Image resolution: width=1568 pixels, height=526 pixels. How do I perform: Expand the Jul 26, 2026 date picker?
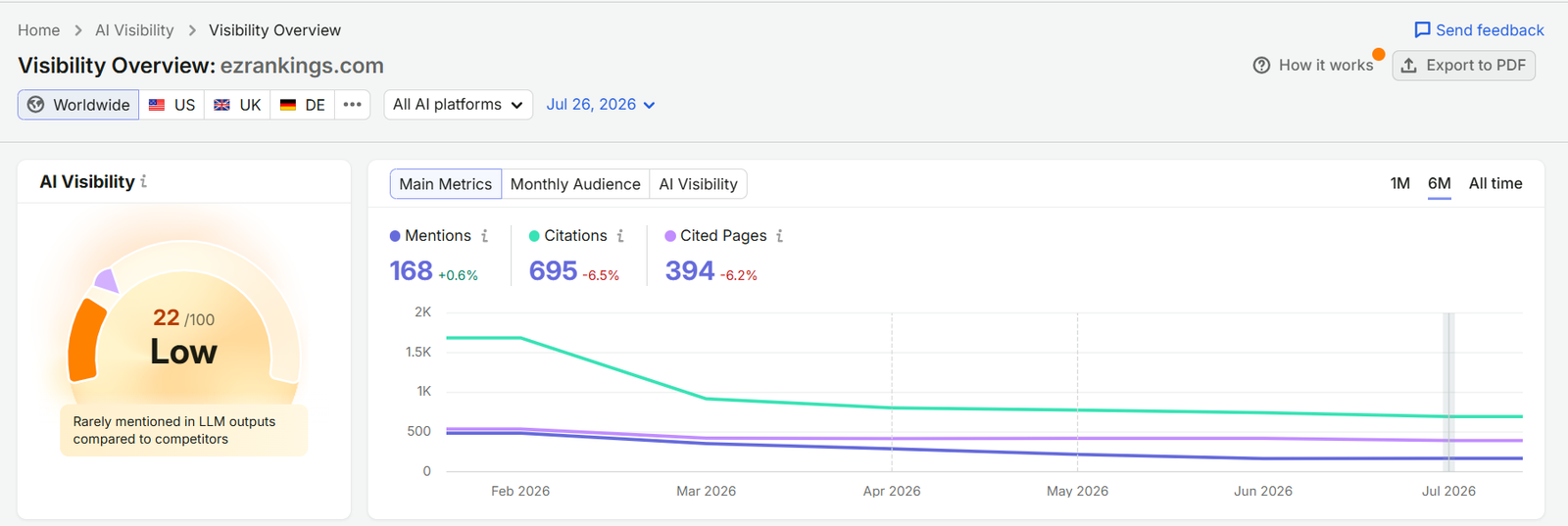(x=601, y=105)
